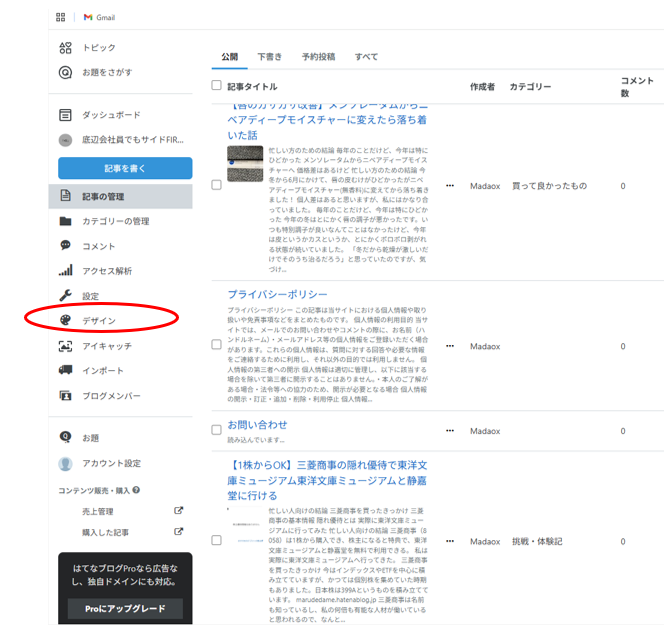
Task: Click the Proにアップグレード button
Action: (x=125, y=609)
